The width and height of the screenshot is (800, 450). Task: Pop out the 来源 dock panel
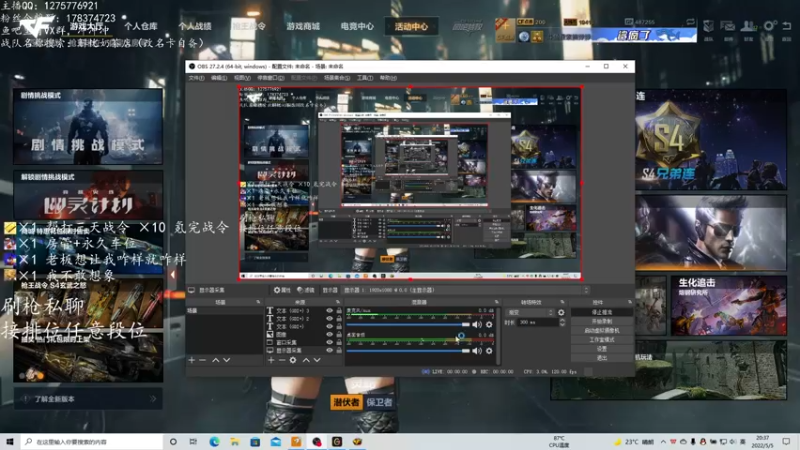click(x=338, y=302)
